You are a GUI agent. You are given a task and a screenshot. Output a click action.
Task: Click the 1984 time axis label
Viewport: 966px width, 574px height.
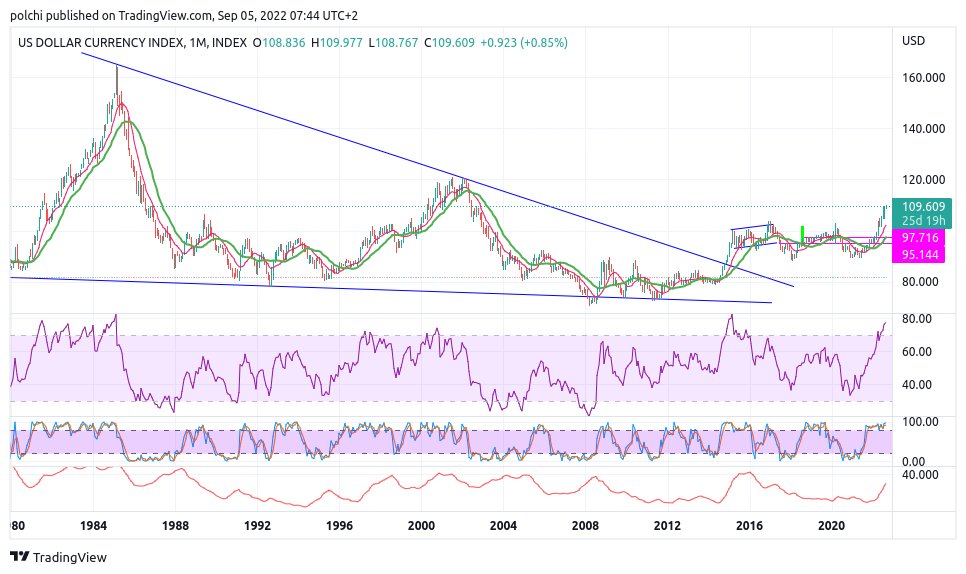pyautogui.click(x=94, y=525)
